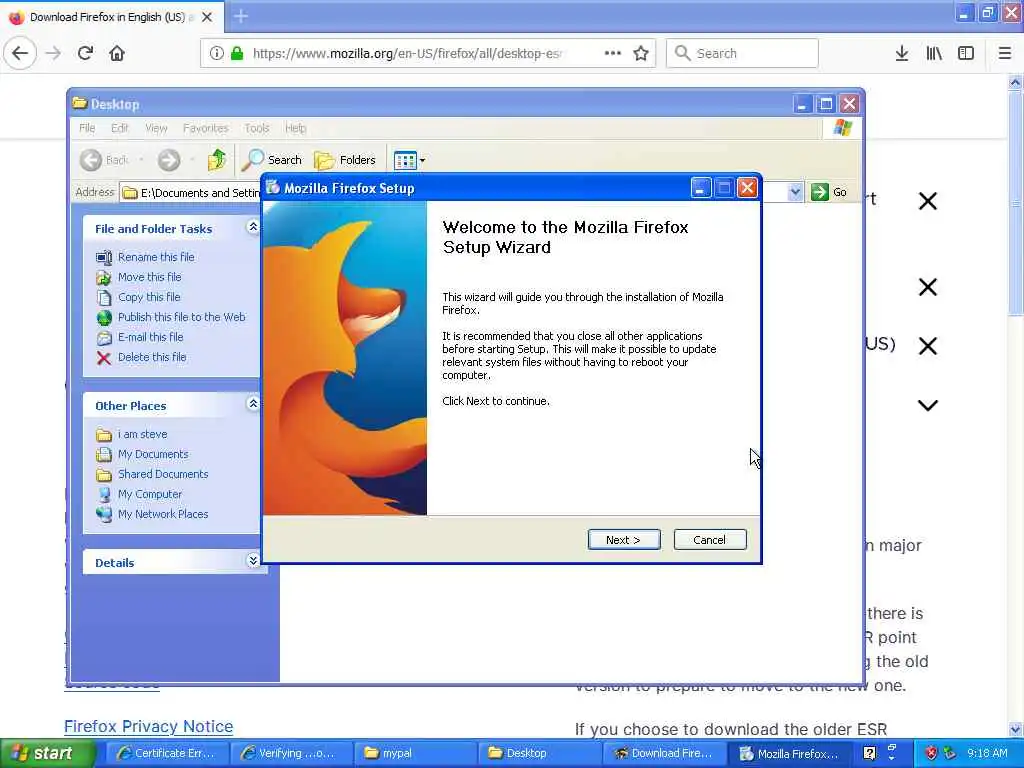Click the Go button in Explorer
Screen dimensions: 1024x768
pyautogui.click(x=829, y=192)
